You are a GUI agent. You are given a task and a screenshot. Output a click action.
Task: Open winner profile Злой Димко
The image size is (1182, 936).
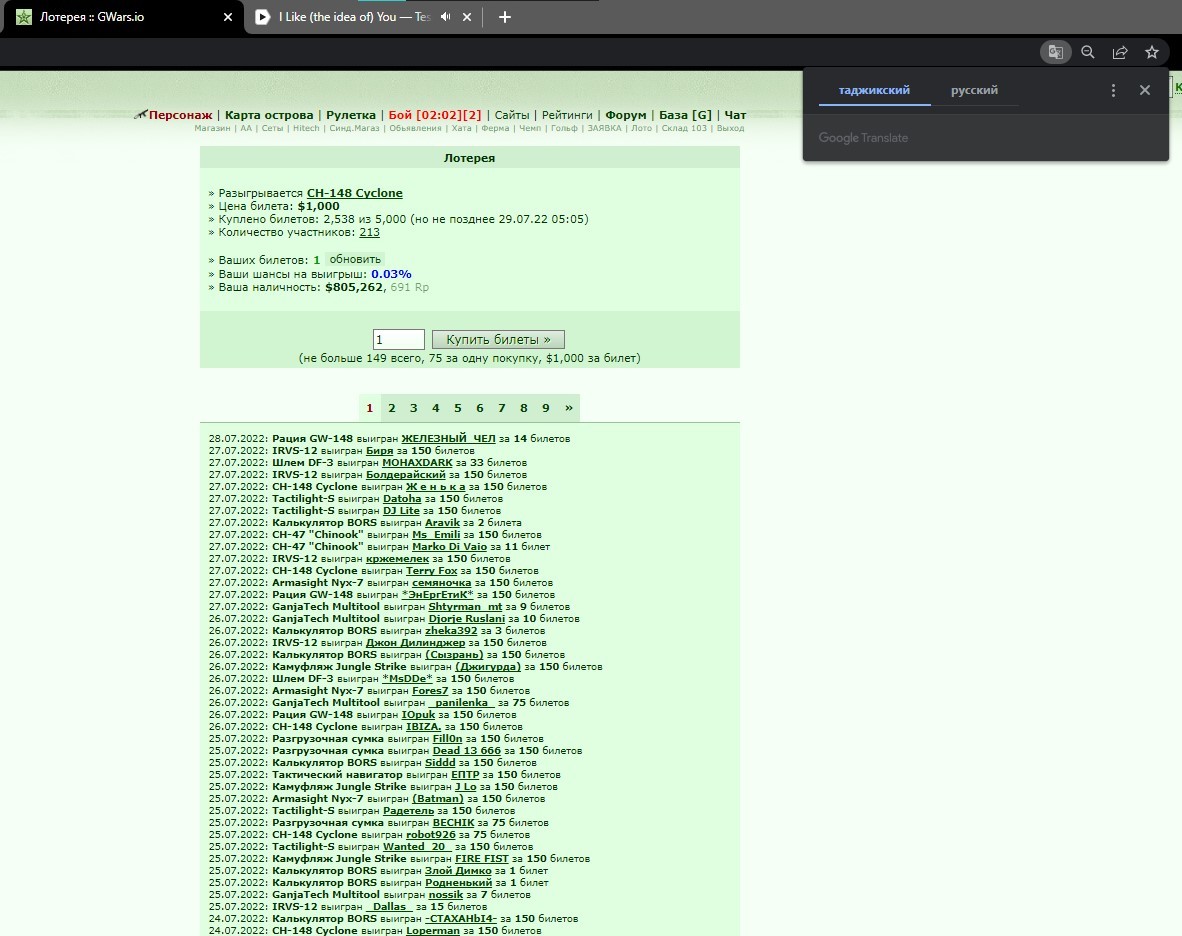(x=458, y=870)
